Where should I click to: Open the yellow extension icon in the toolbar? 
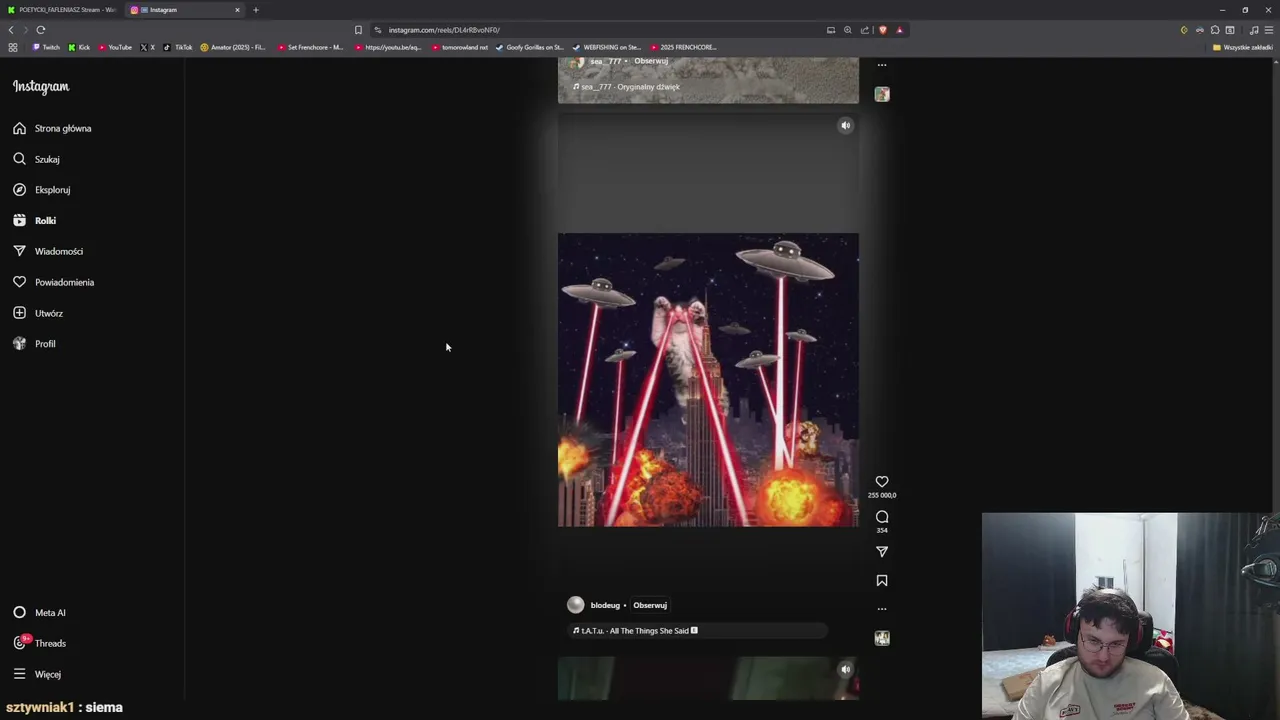pos(1184,30)
